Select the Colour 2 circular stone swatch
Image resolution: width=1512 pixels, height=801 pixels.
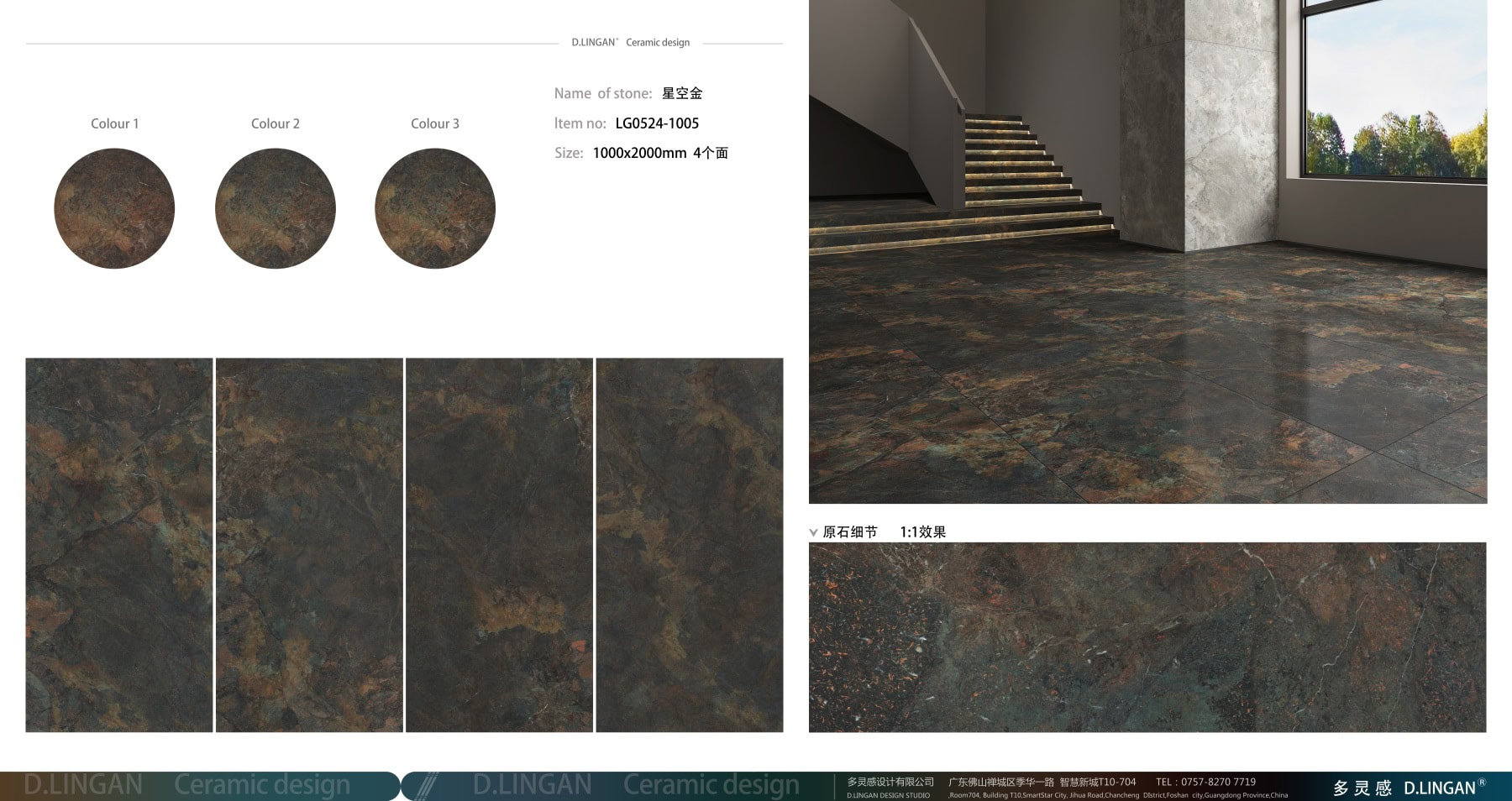point(276,208)
